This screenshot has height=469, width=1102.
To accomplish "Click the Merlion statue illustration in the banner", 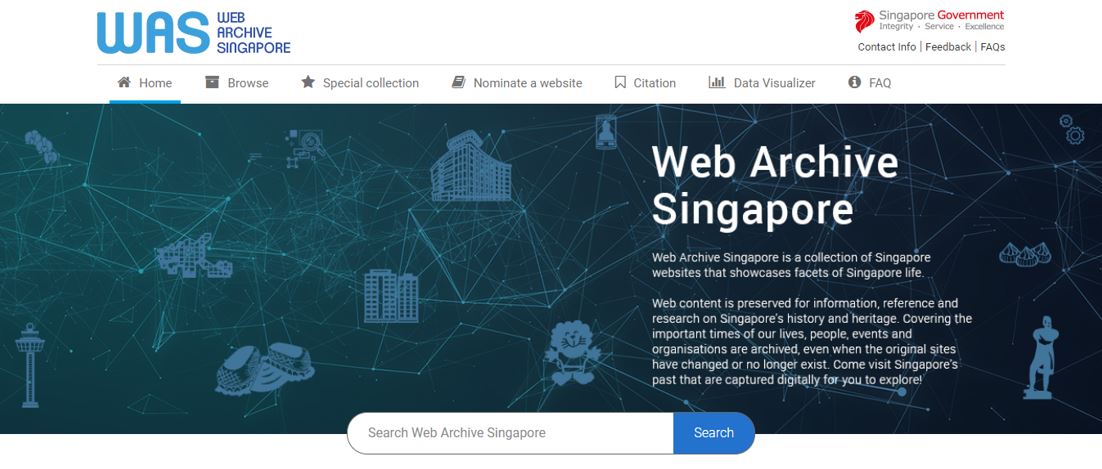I will point(1039,357).
